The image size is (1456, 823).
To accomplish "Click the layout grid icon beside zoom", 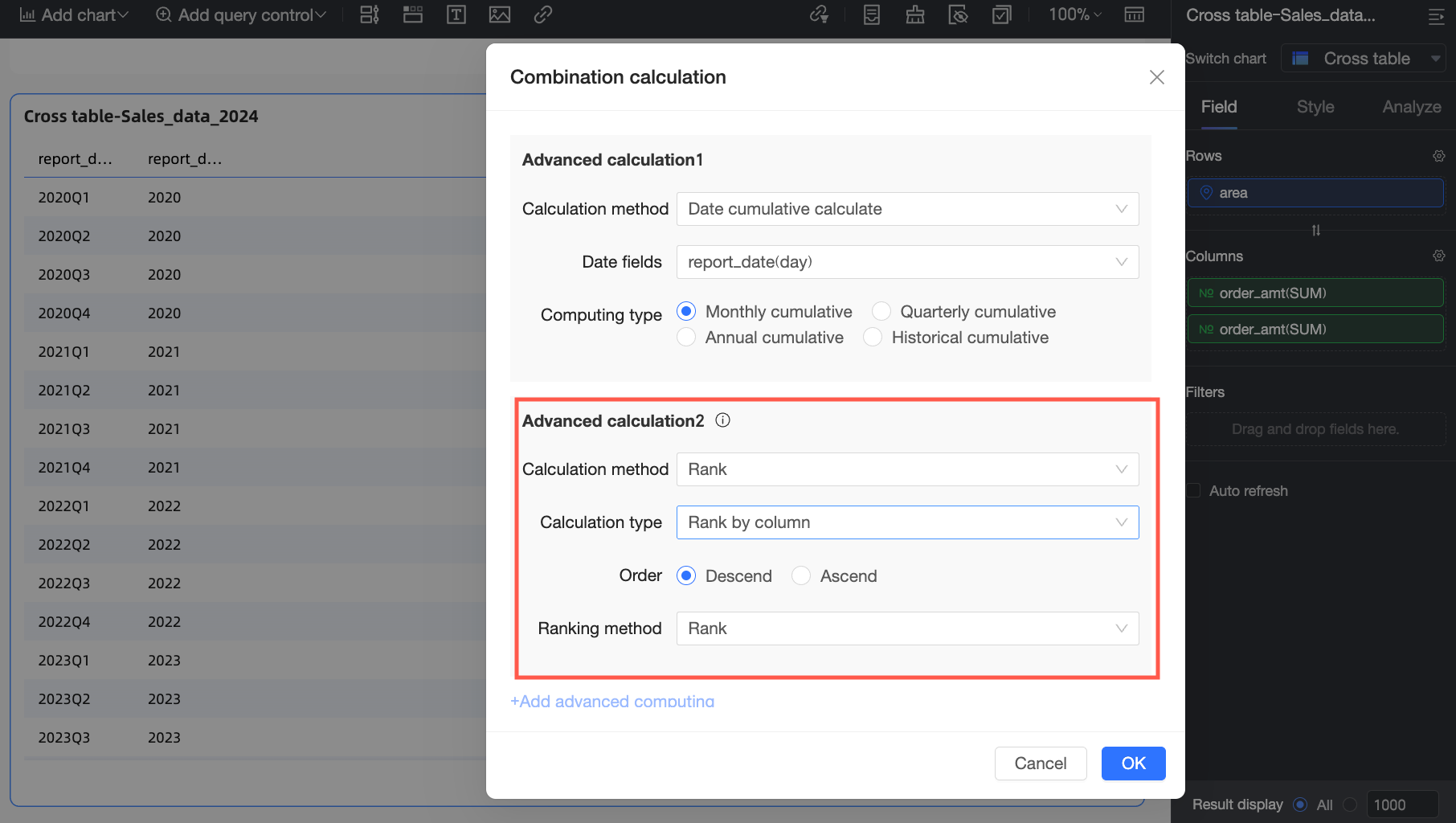I will [1135, 14].
